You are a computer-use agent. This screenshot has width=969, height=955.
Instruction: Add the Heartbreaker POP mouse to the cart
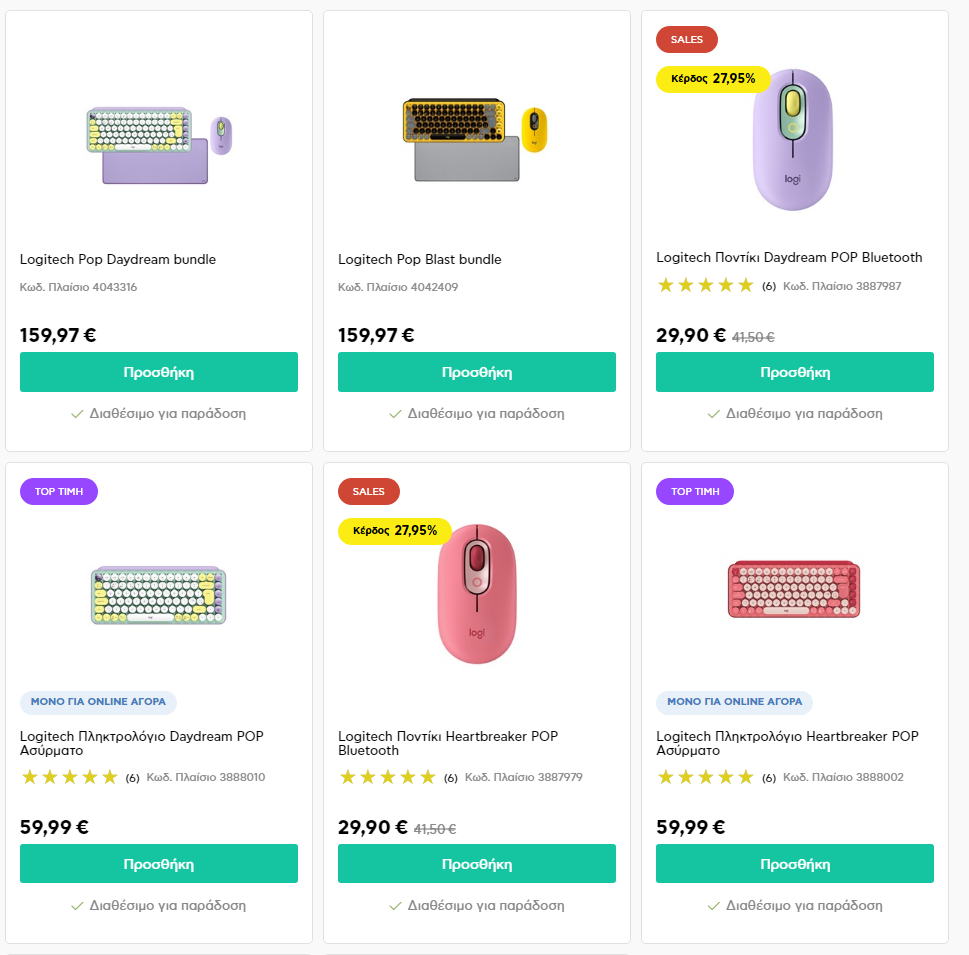coord(476,864)
